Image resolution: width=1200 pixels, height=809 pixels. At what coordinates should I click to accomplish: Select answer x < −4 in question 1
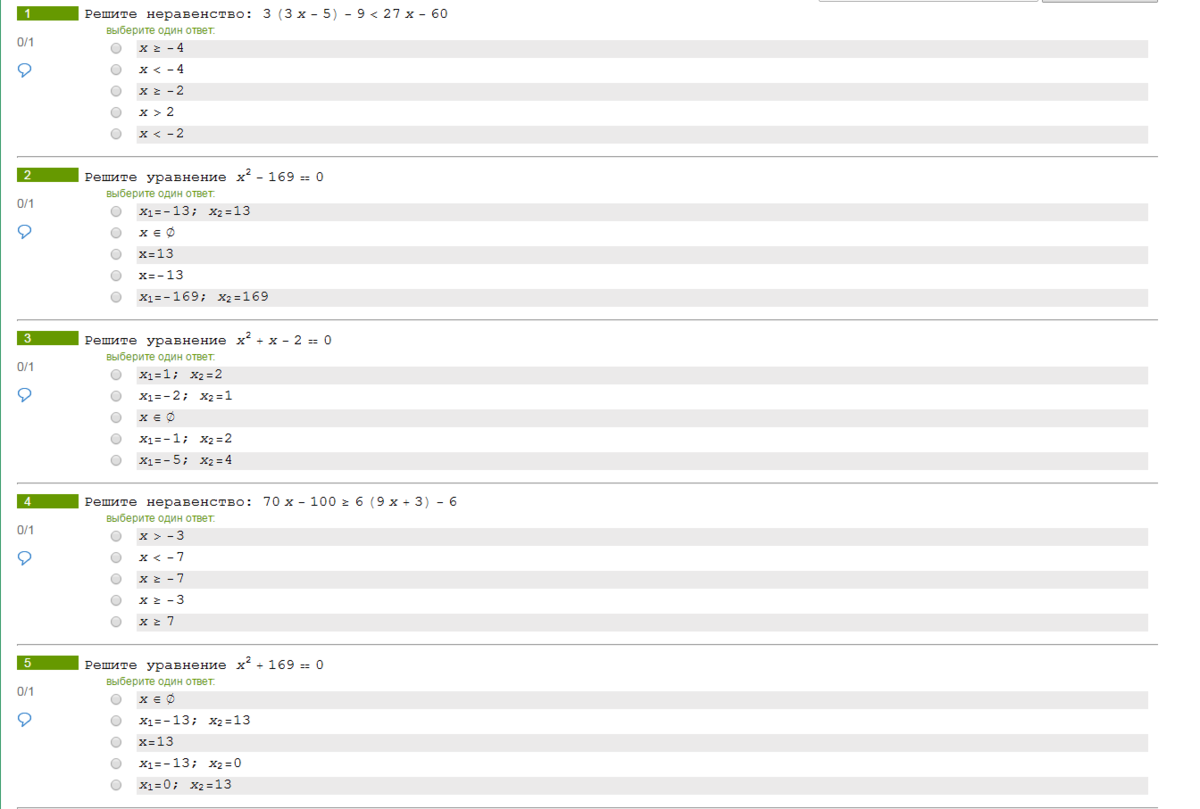click(116, 70)
